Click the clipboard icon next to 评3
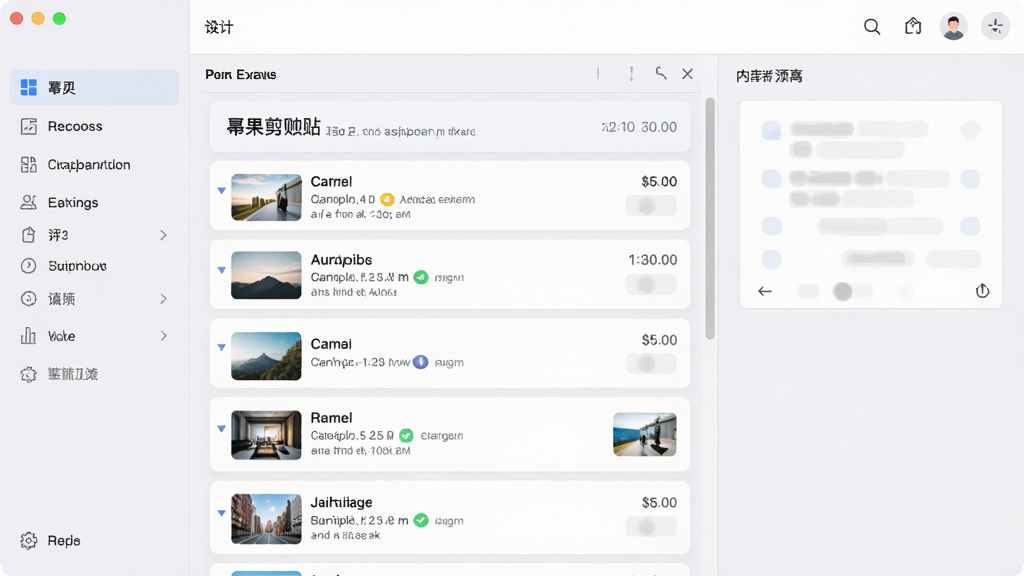 tap(29, 234)
